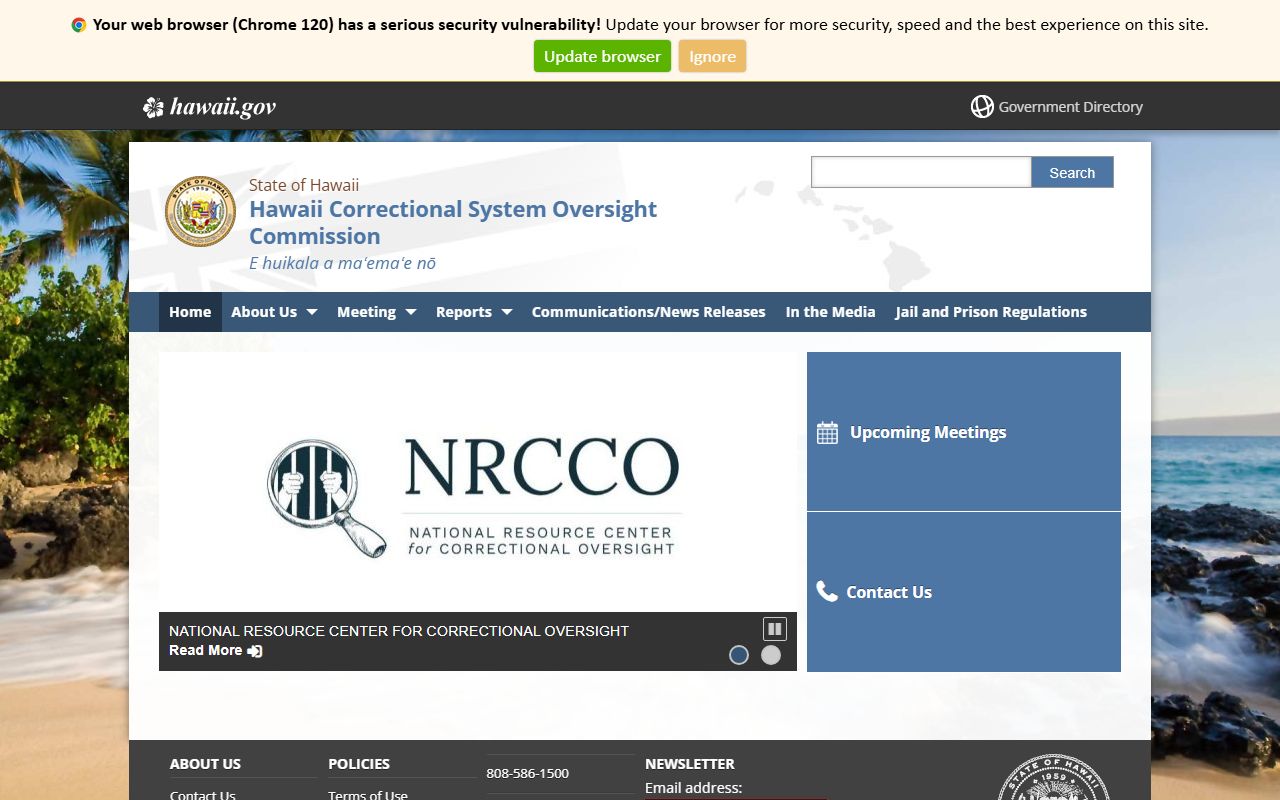
Task: Click the slide caption National Resource Center
Action: (x=399, y=631)
